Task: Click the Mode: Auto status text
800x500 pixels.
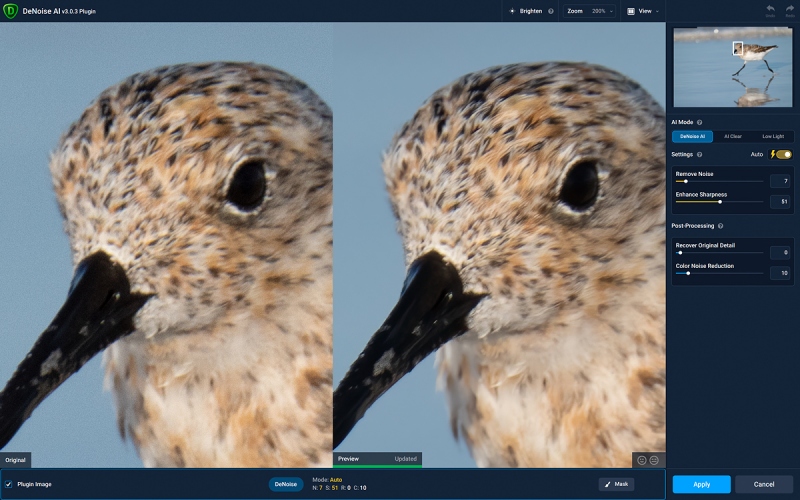Action: [327, 480]
